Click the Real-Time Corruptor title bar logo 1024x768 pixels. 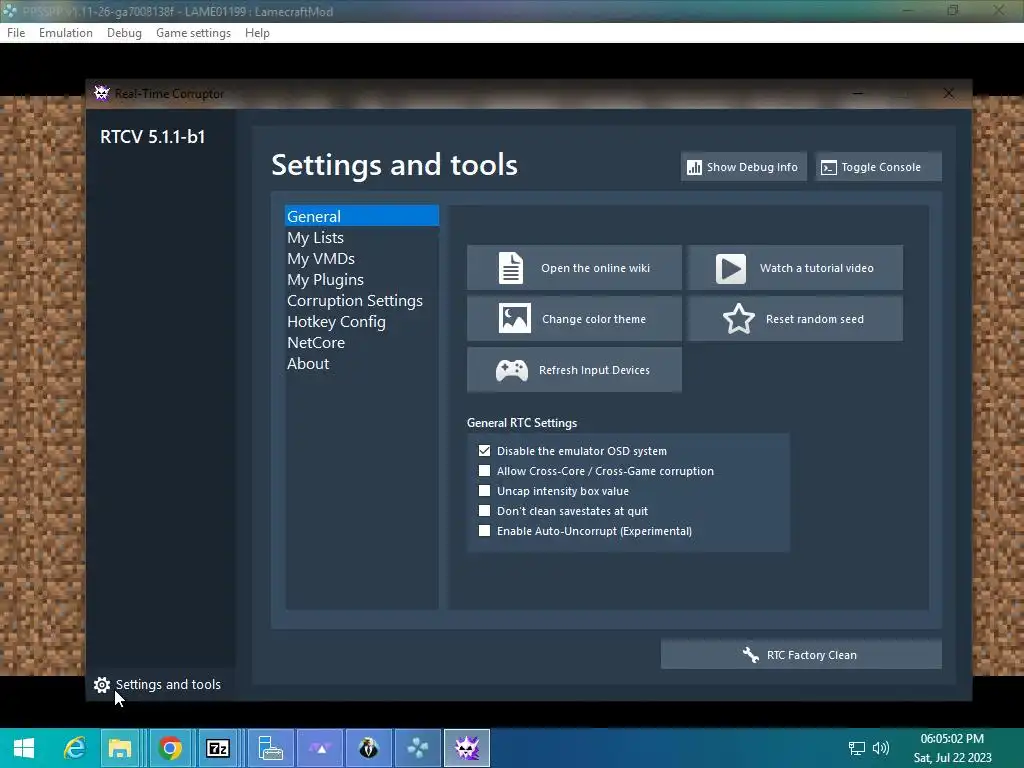pos(101,93)
